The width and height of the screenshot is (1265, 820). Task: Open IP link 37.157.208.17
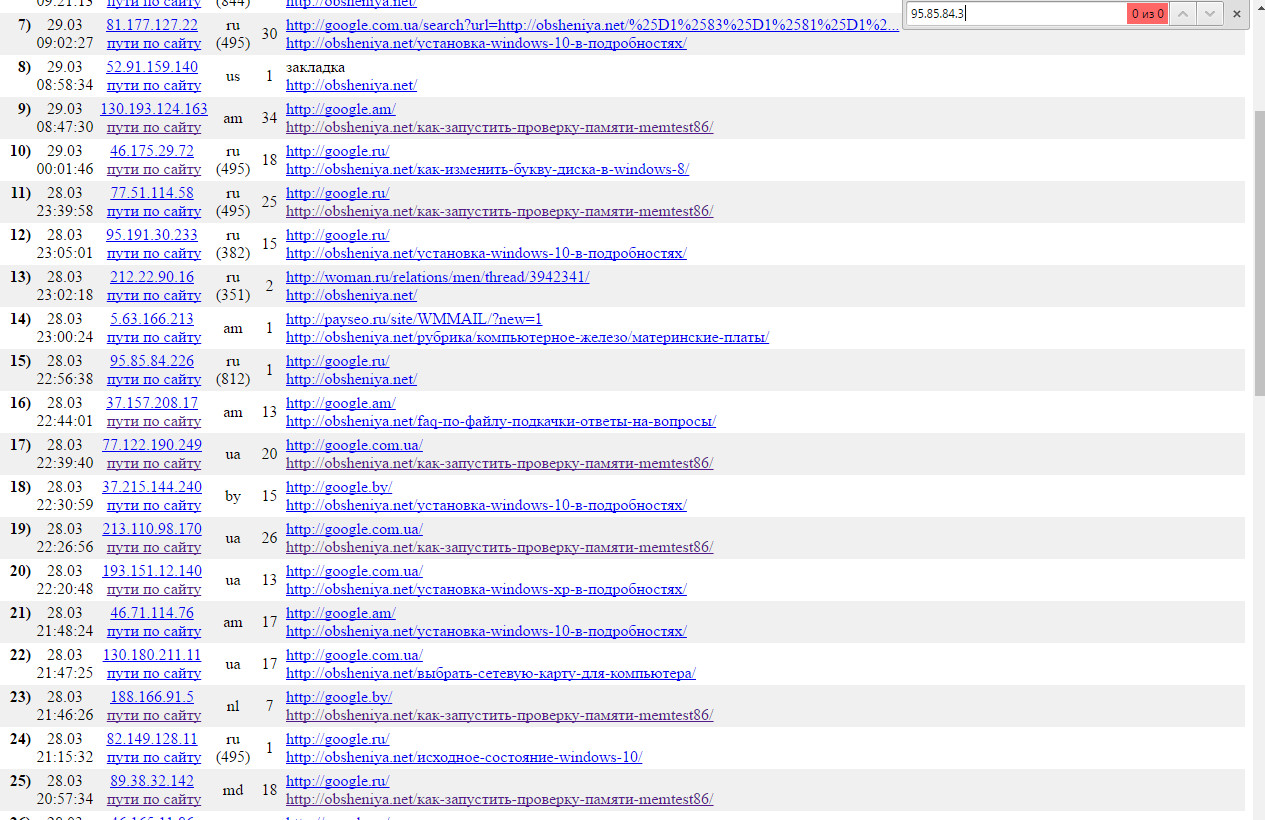(x=152, y=403)
